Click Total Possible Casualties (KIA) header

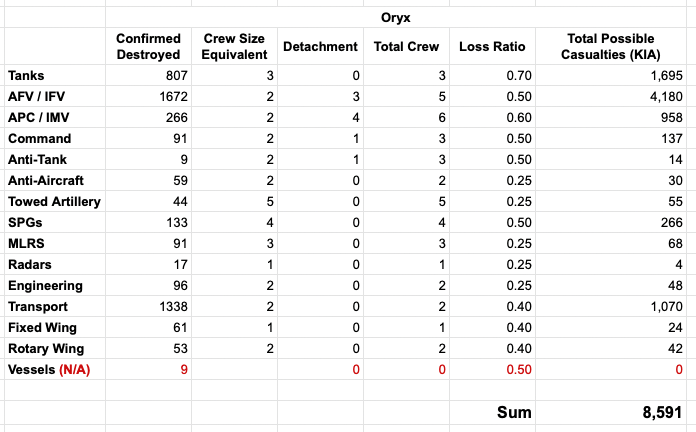614,46
